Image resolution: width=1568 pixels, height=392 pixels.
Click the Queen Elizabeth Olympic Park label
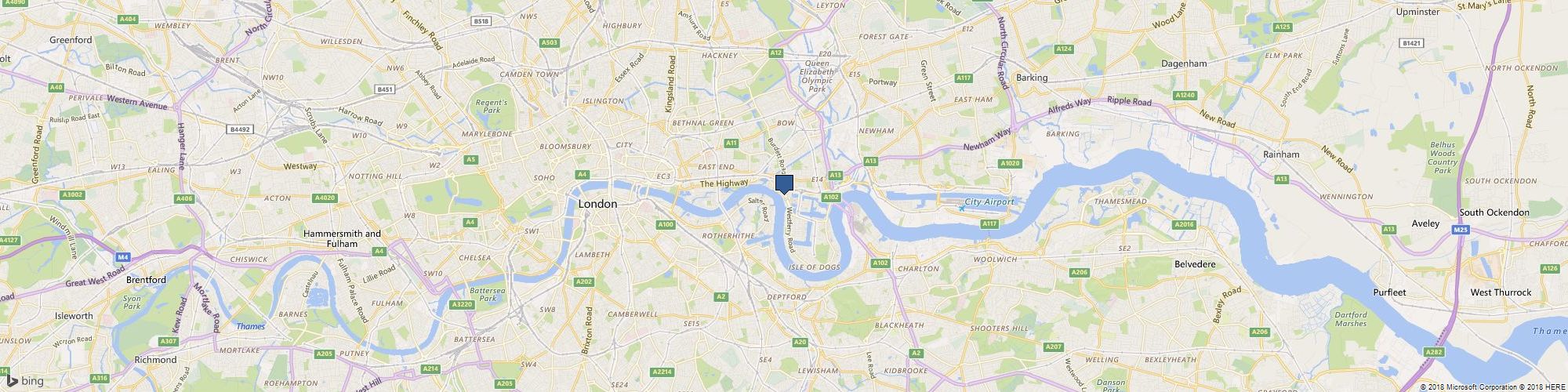click(817, 76)
